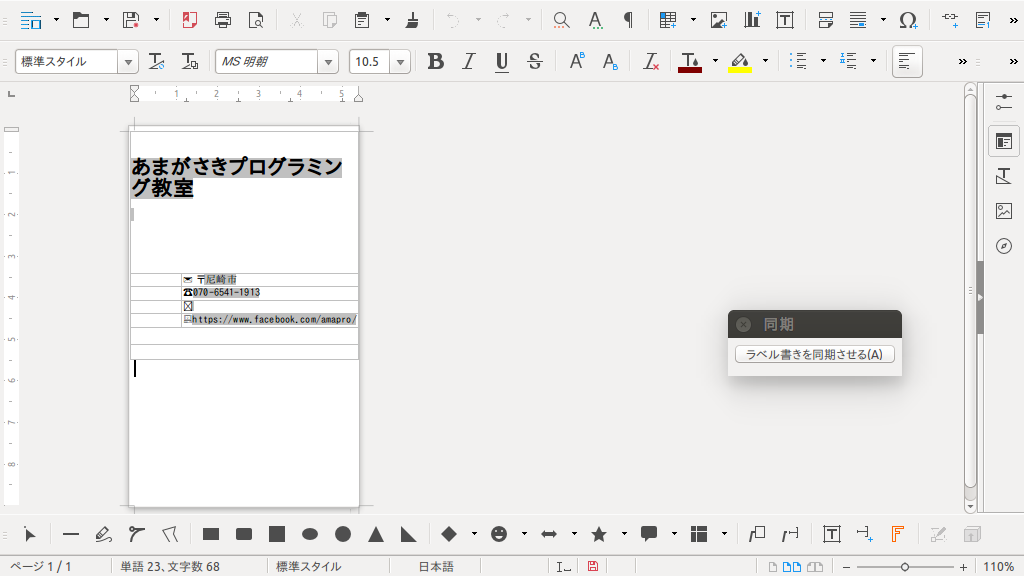Viewport: 1024px width, 576px height.
Task: Toggle Underline formatting
Action: click(502, 61)
